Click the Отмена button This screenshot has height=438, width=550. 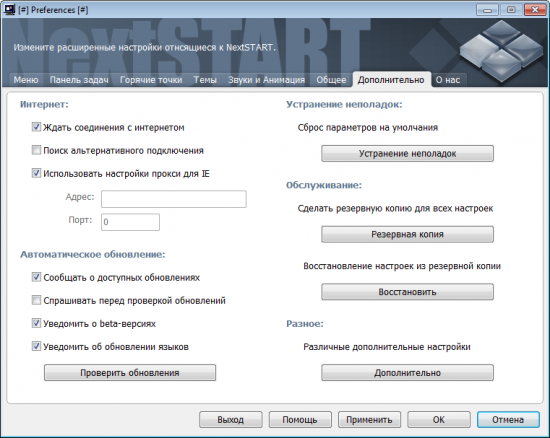508,420
